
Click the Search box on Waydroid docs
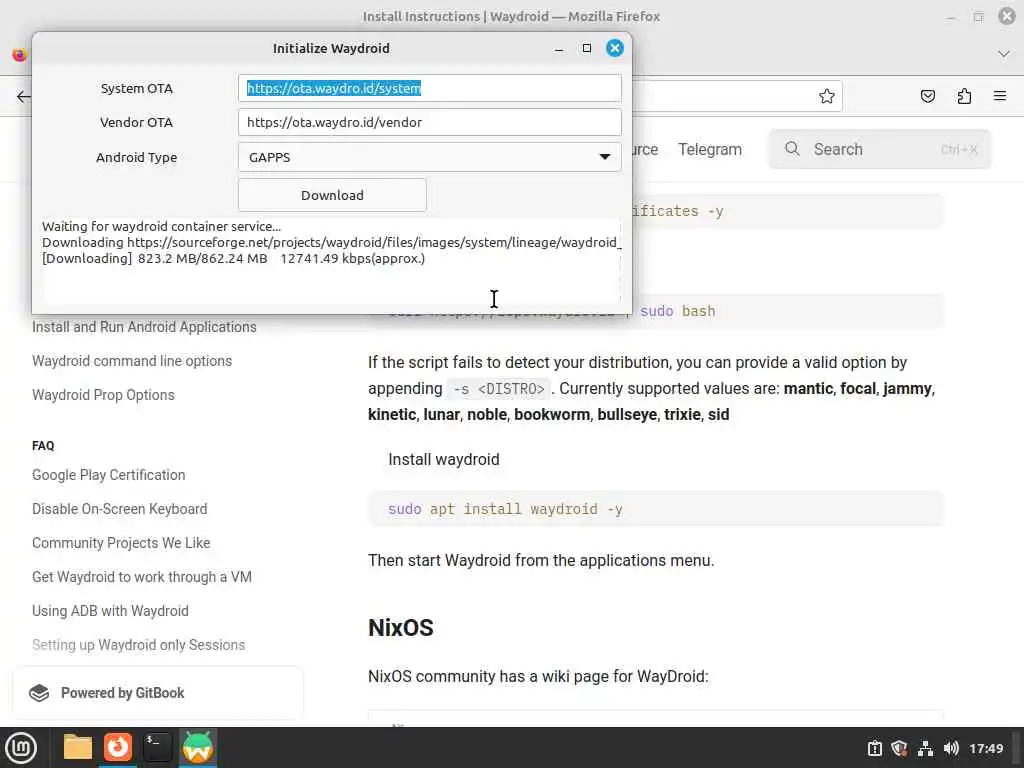click(x=879, y=149)
